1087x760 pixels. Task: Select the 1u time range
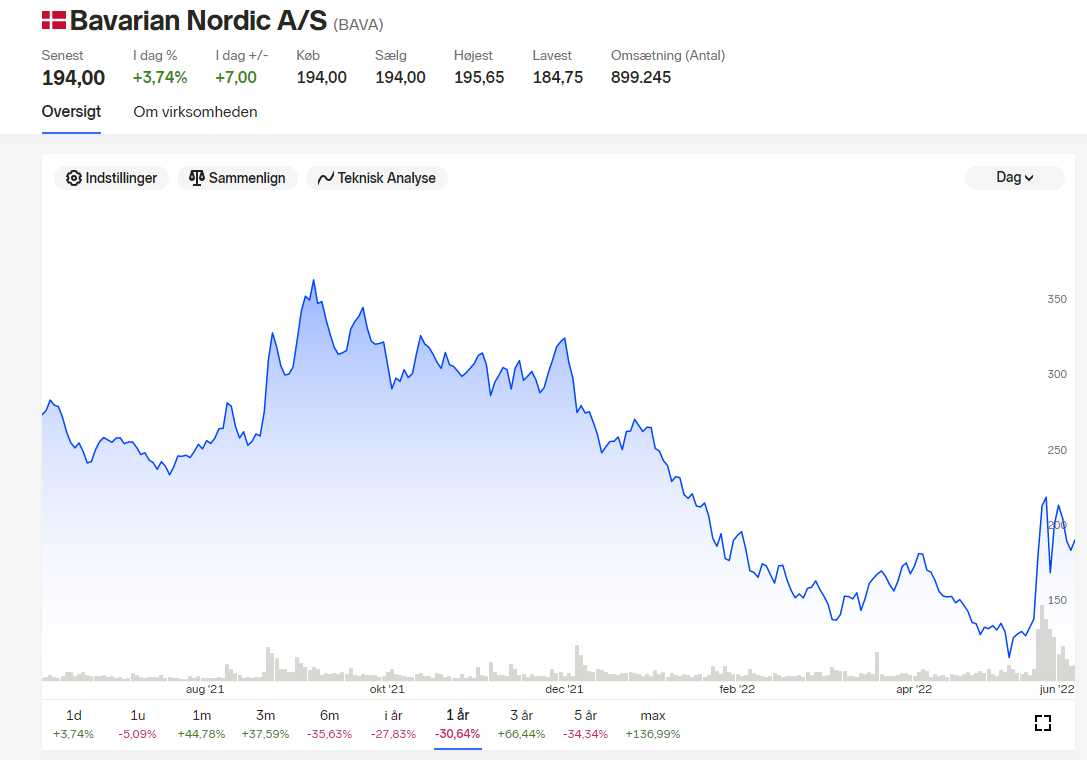[x=137, y=724]
